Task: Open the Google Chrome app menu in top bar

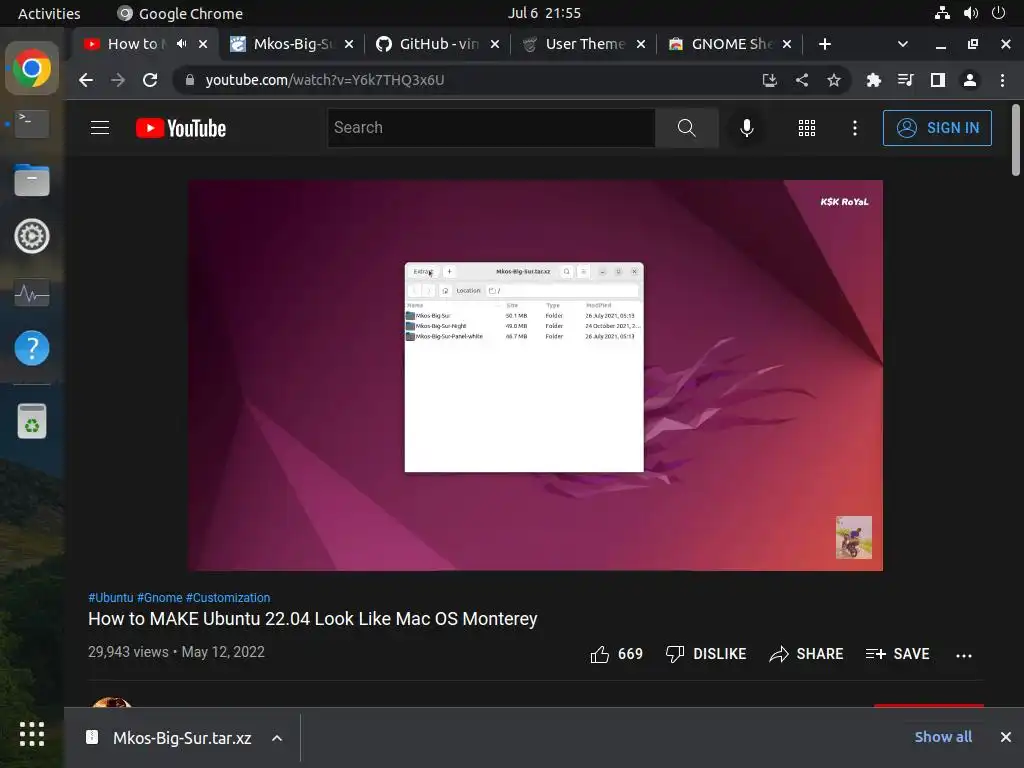Action: click(x=180, y=13)
